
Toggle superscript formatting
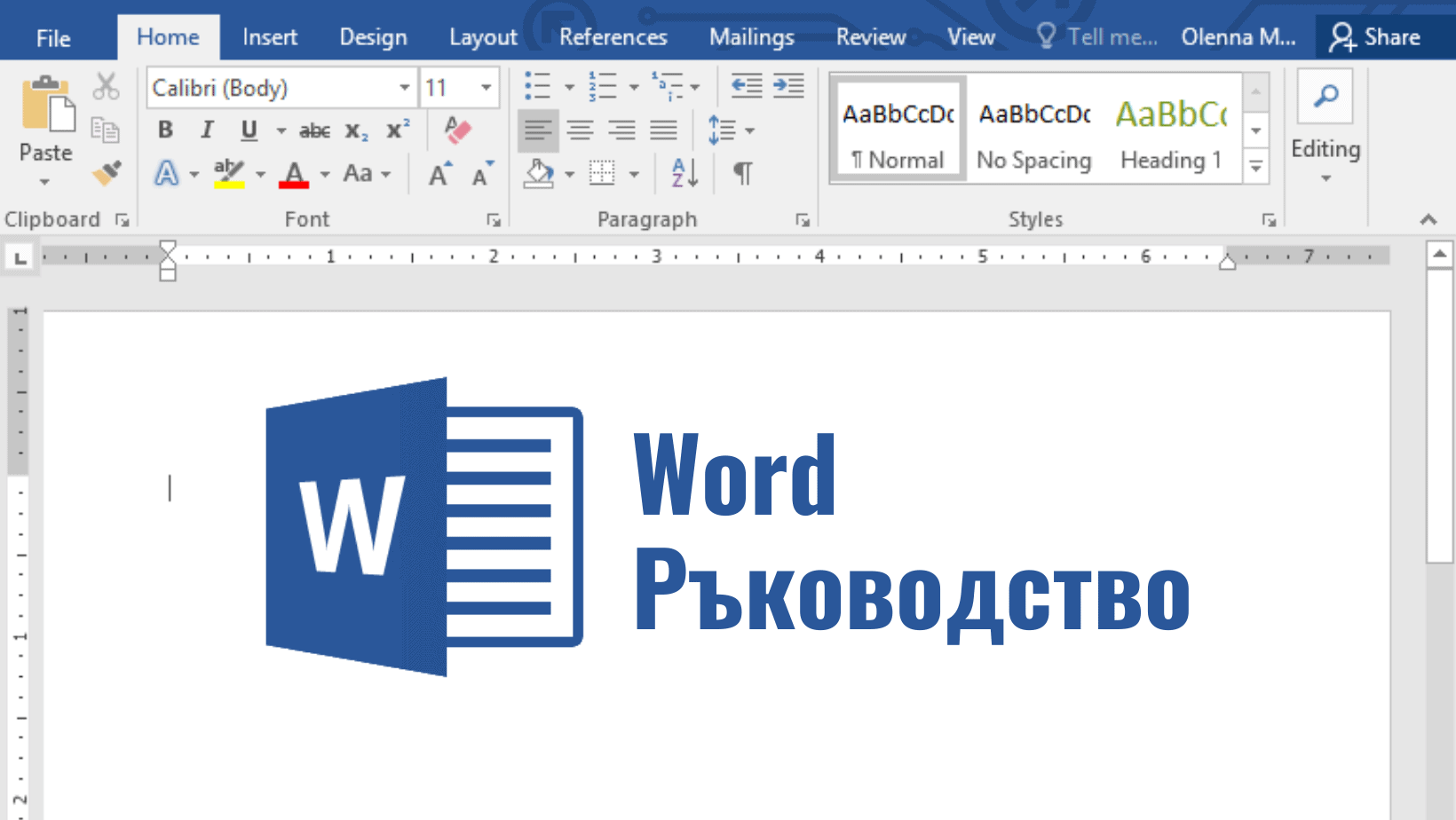tap(398, 130)
